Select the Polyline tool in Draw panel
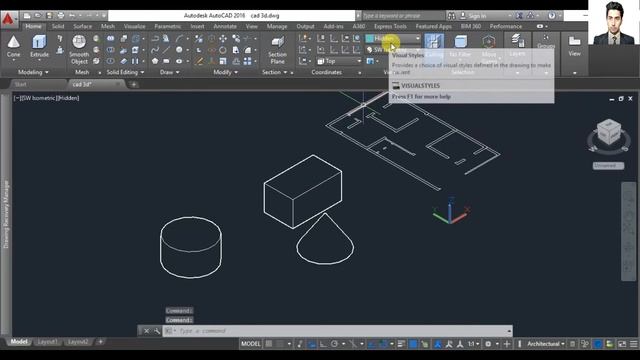 tap(155, 38)
